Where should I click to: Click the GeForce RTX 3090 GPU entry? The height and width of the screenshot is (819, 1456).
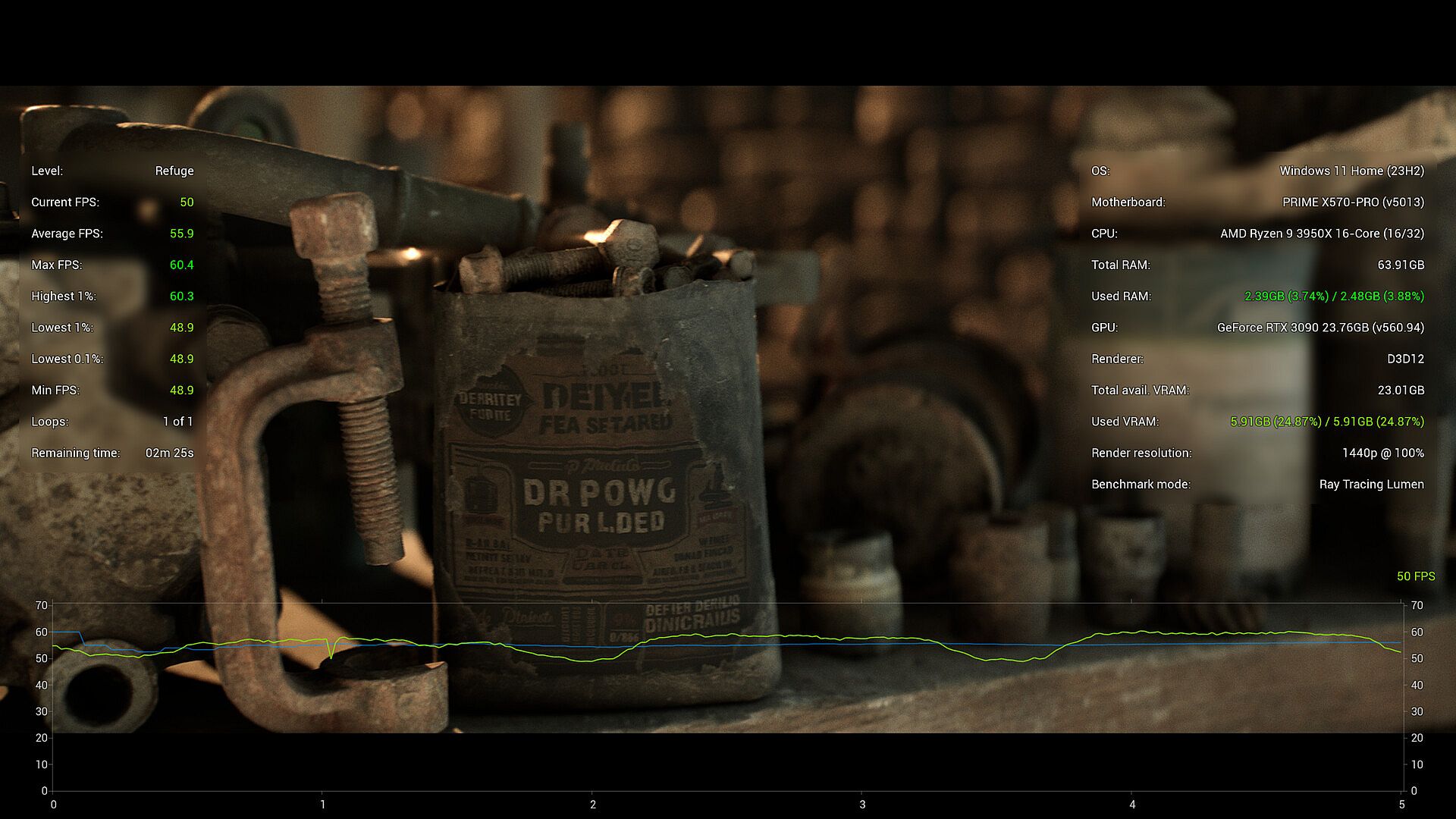pyautogui.click(x=1320, y=328)
